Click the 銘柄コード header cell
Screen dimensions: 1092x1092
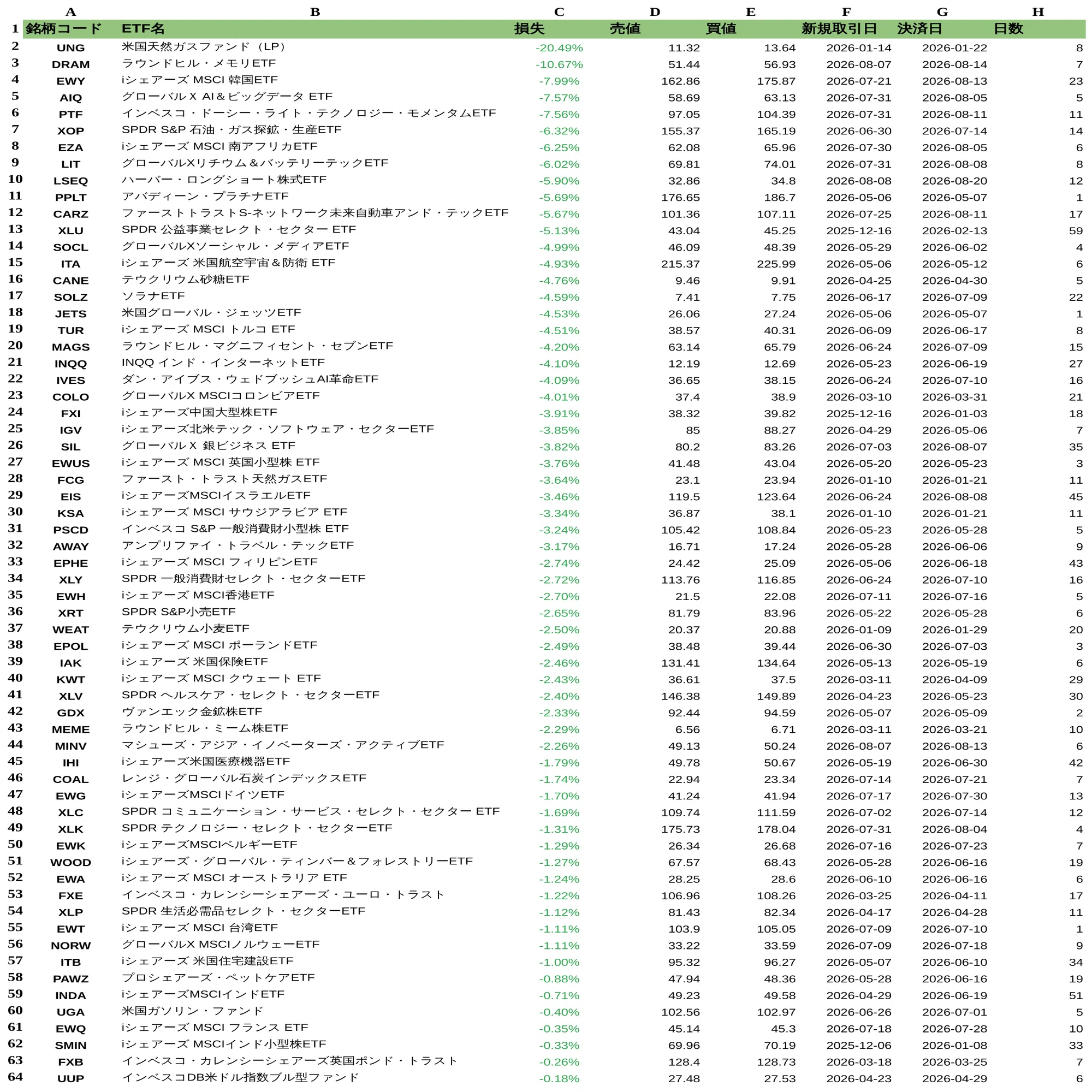point(70,29)
